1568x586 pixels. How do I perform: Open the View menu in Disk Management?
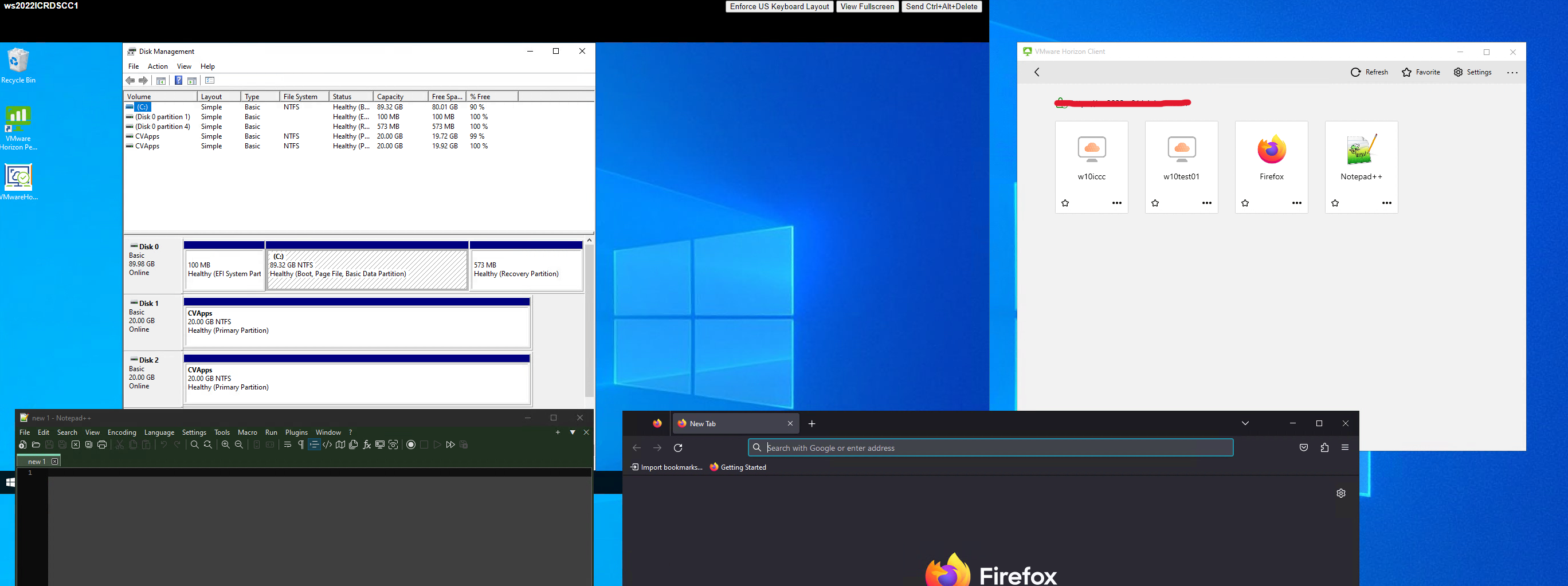pyautogui.click(x=184, y=66)
